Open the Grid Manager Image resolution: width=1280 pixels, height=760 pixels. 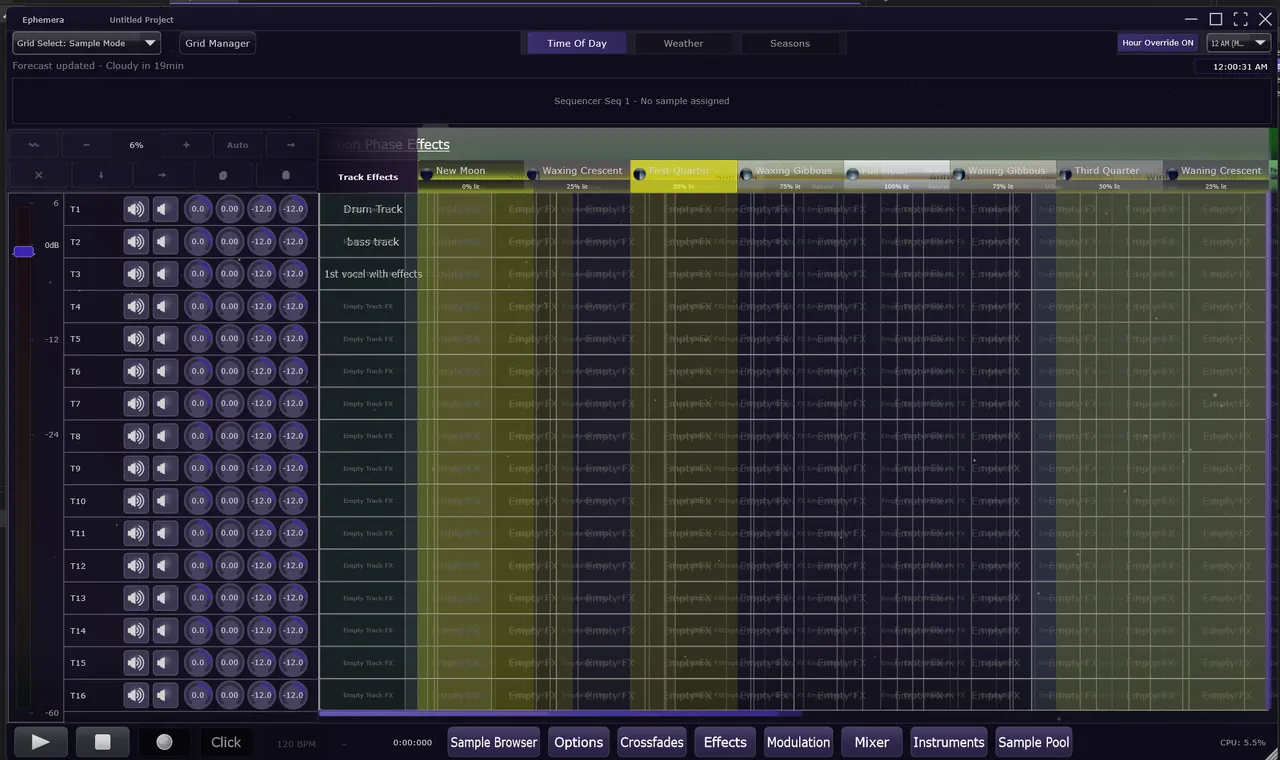pos(217,43)
